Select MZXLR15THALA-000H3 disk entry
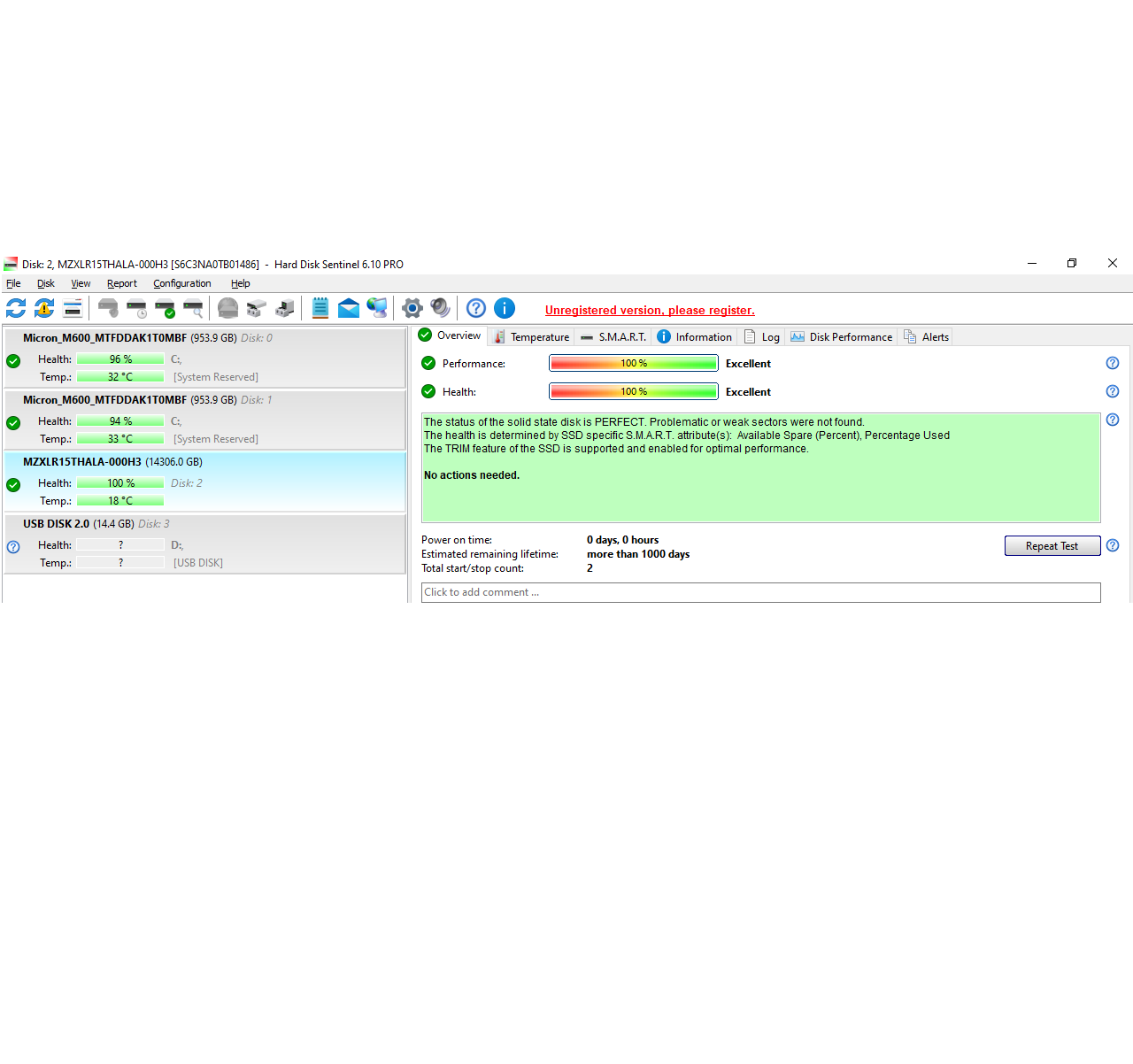 [204, 482]
